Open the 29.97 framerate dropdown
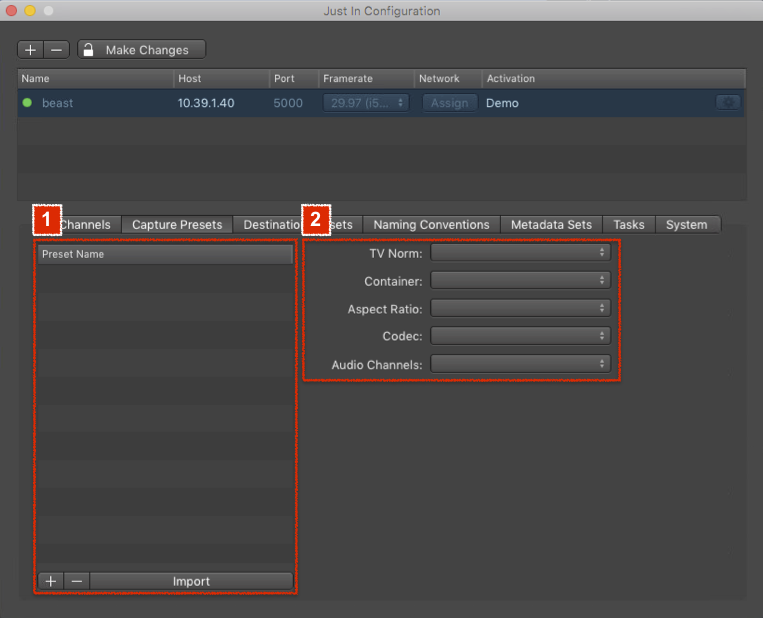763x618 pixels. pos(366,103)
